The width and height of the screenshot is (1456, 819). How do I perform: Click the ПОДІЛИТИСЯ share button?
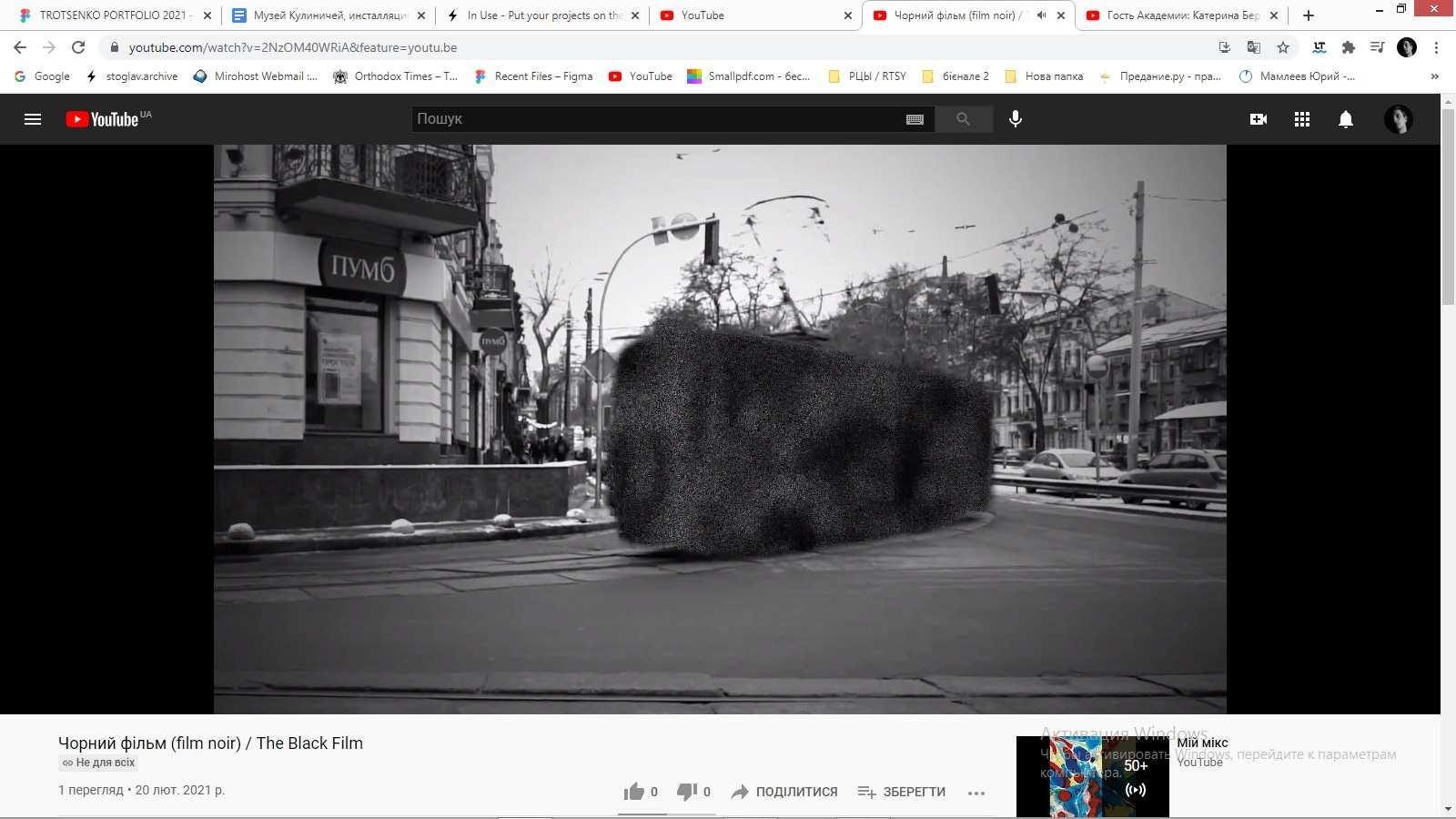784,792
